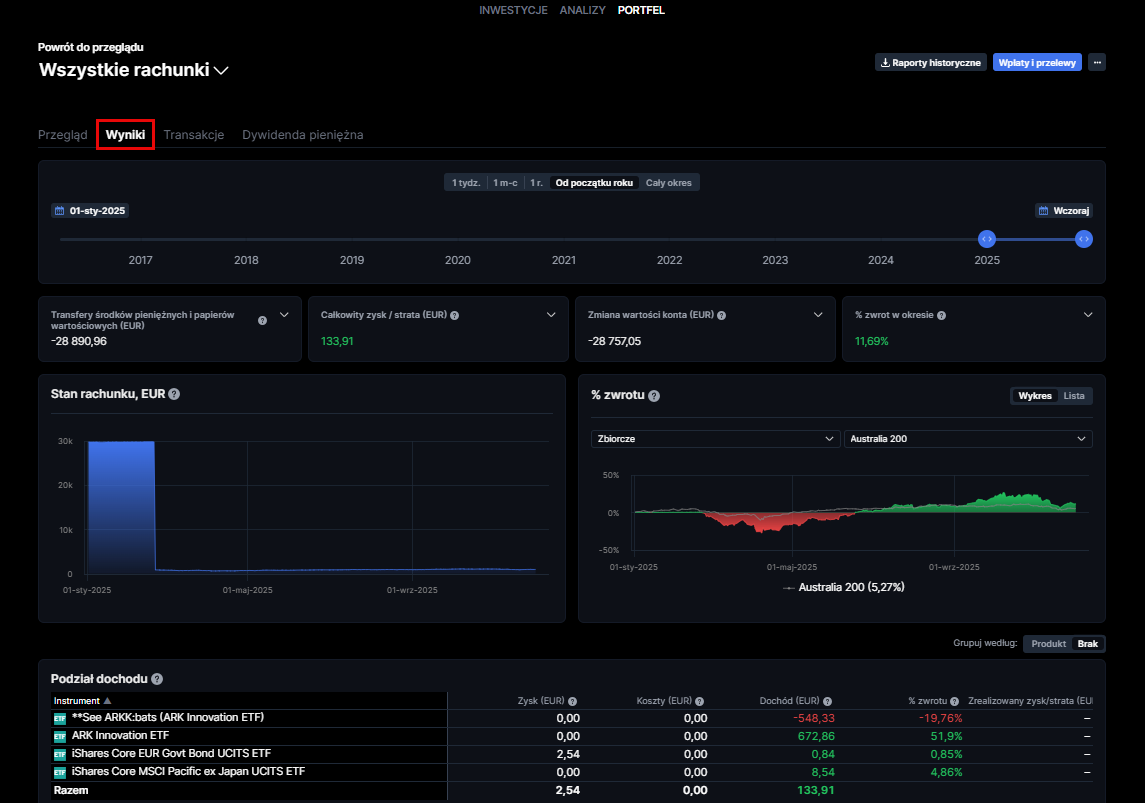Click help icon beside Całkowity zysk / strata
This screenshot has width=1145, height=803.
[454, 315]
